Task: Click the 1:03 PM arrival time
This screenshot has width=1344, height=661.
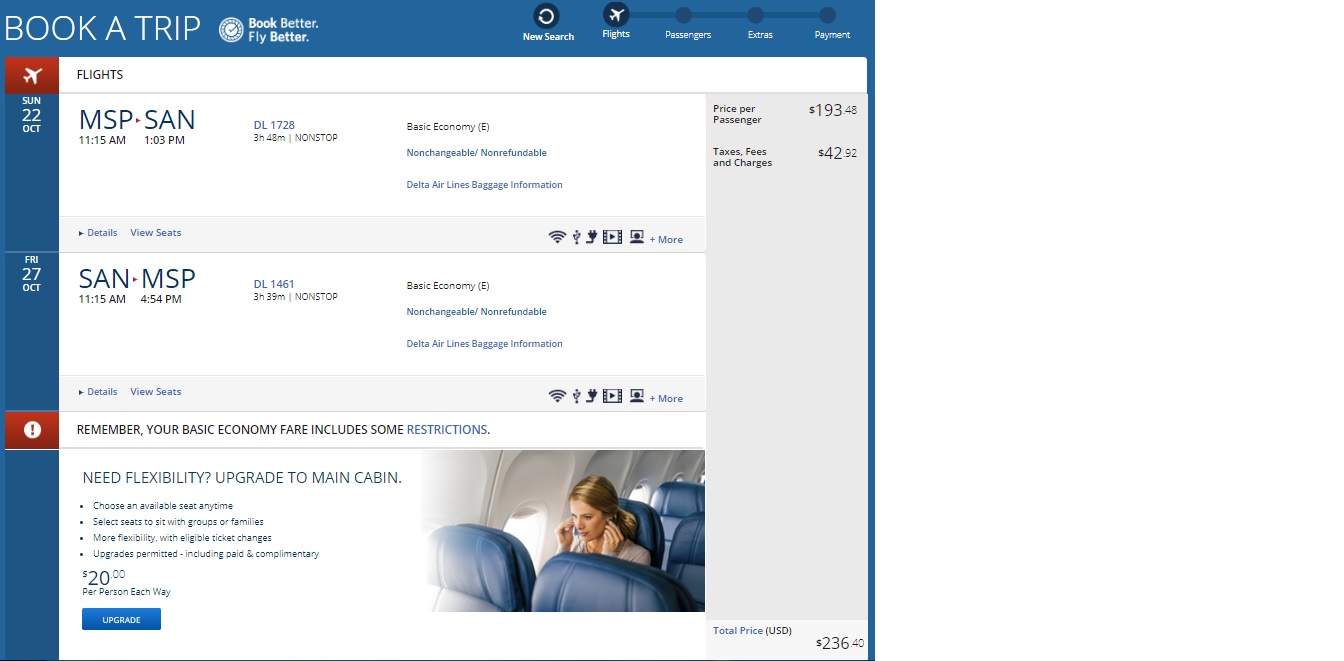Action: coord(164,141)
